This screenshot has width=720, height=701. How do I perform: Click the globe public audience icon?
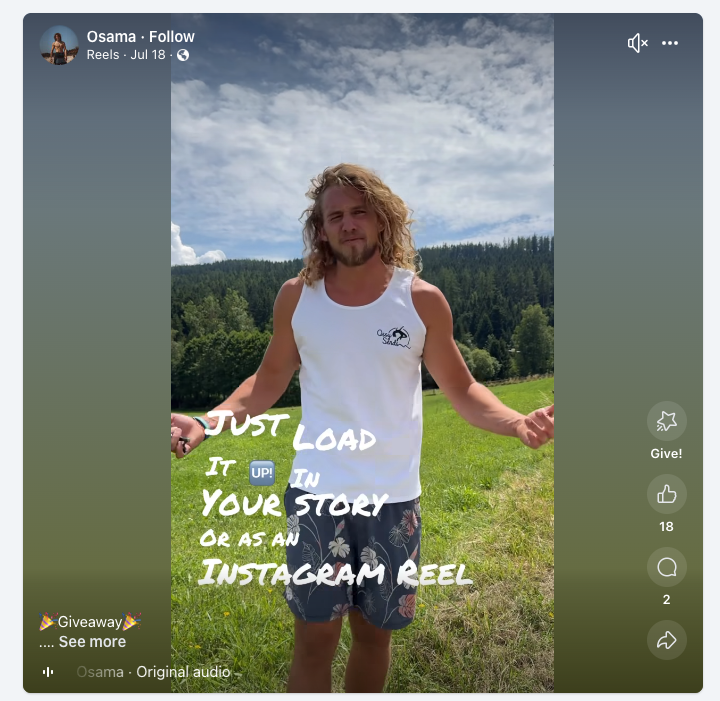pyautogui.click(x=183, y=55)
